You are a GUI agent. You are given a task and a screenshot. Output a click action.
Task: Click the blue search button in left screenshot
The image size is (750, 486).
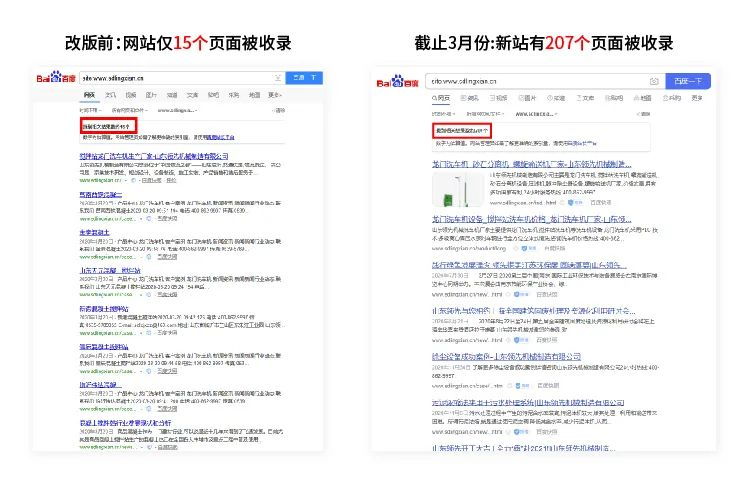[298, 77]
